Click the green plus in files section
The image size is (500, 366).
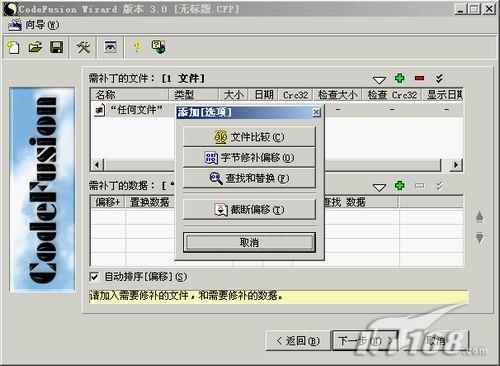point(399,78)
